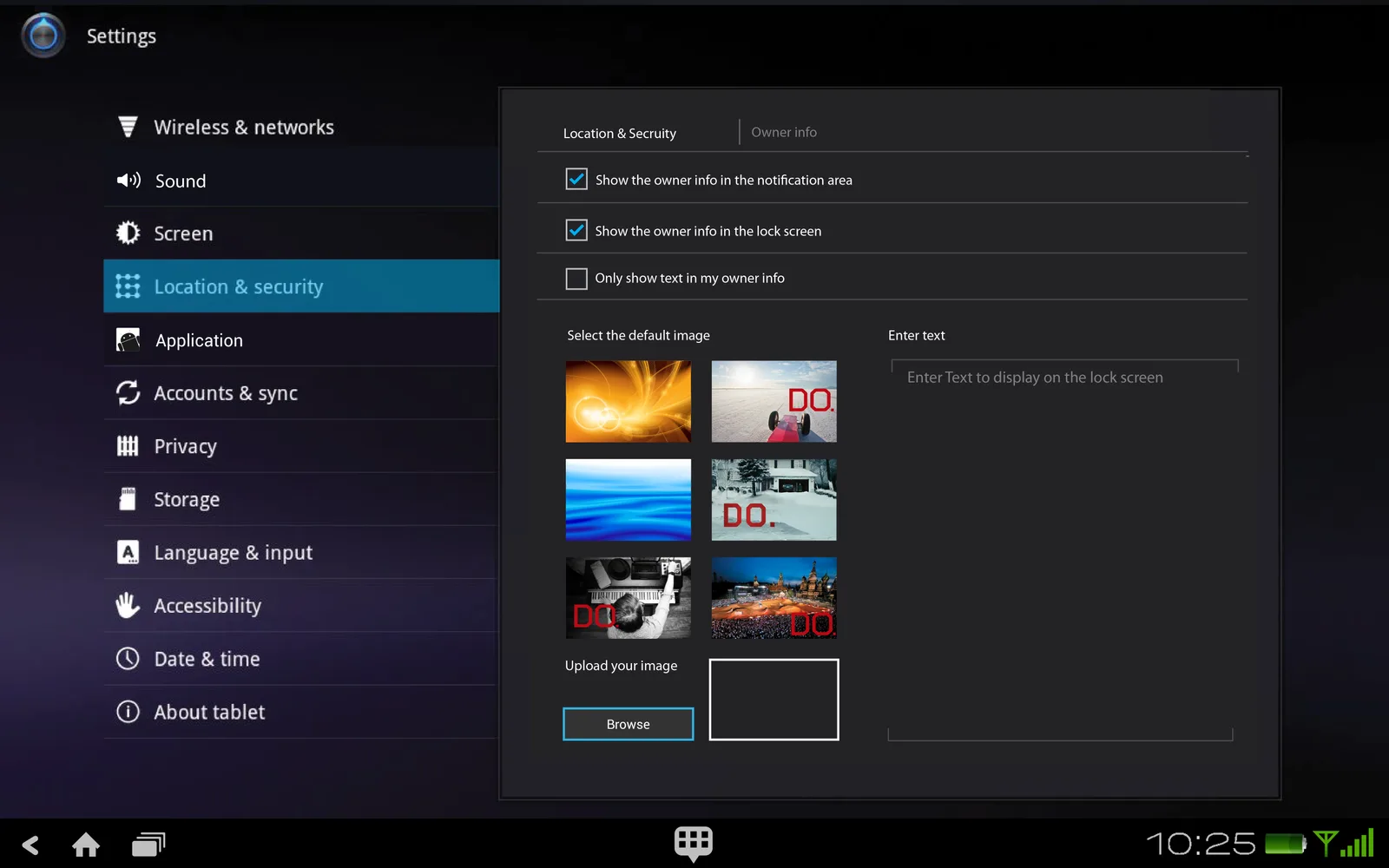Click the Screen brightness icon
Image resolution: width=1389 pixels, height=868 pixels.
tap(128, 233)
